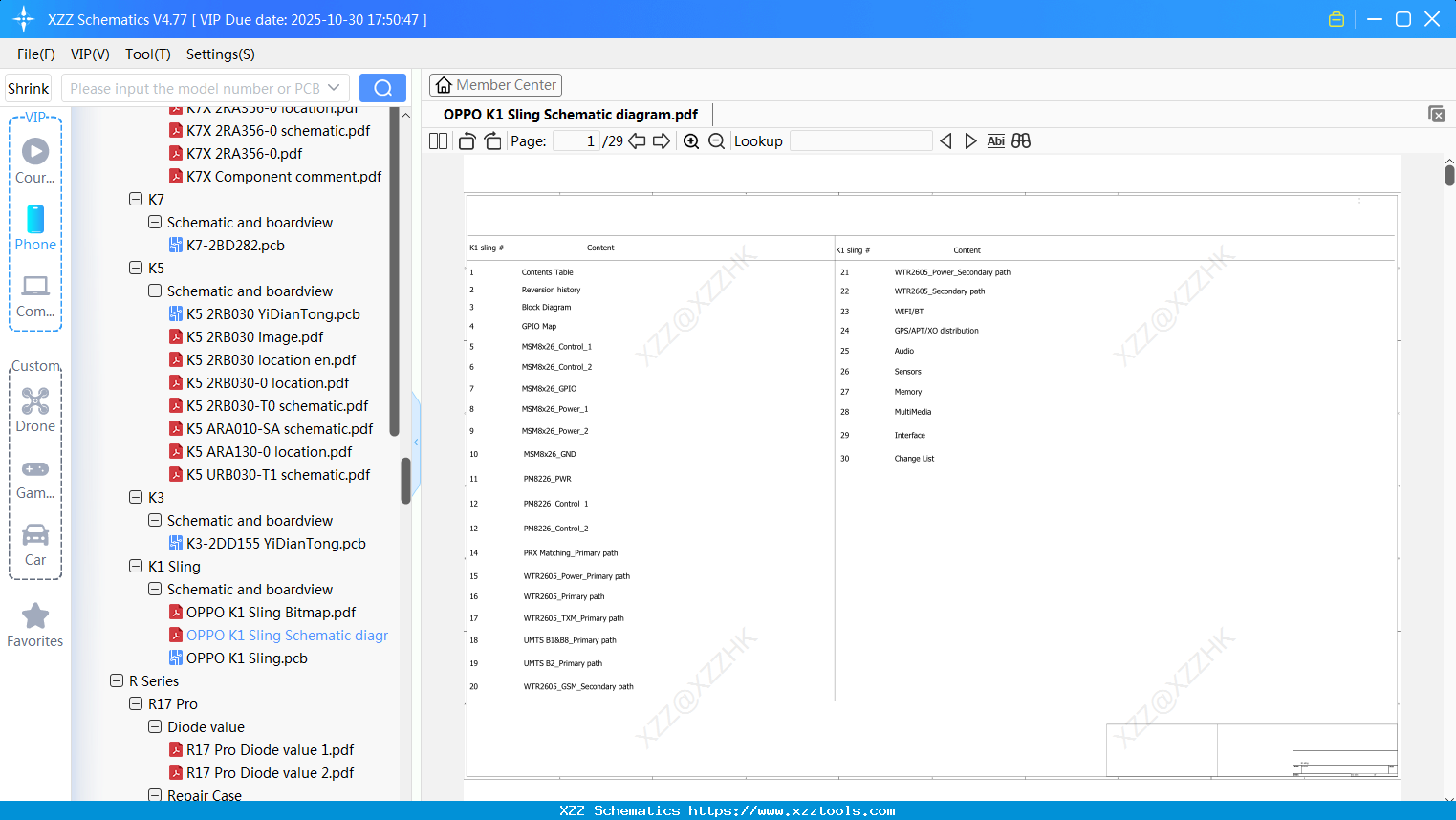Collapse the R Series tree node
1456x820 pixels.
coord(117,681)
